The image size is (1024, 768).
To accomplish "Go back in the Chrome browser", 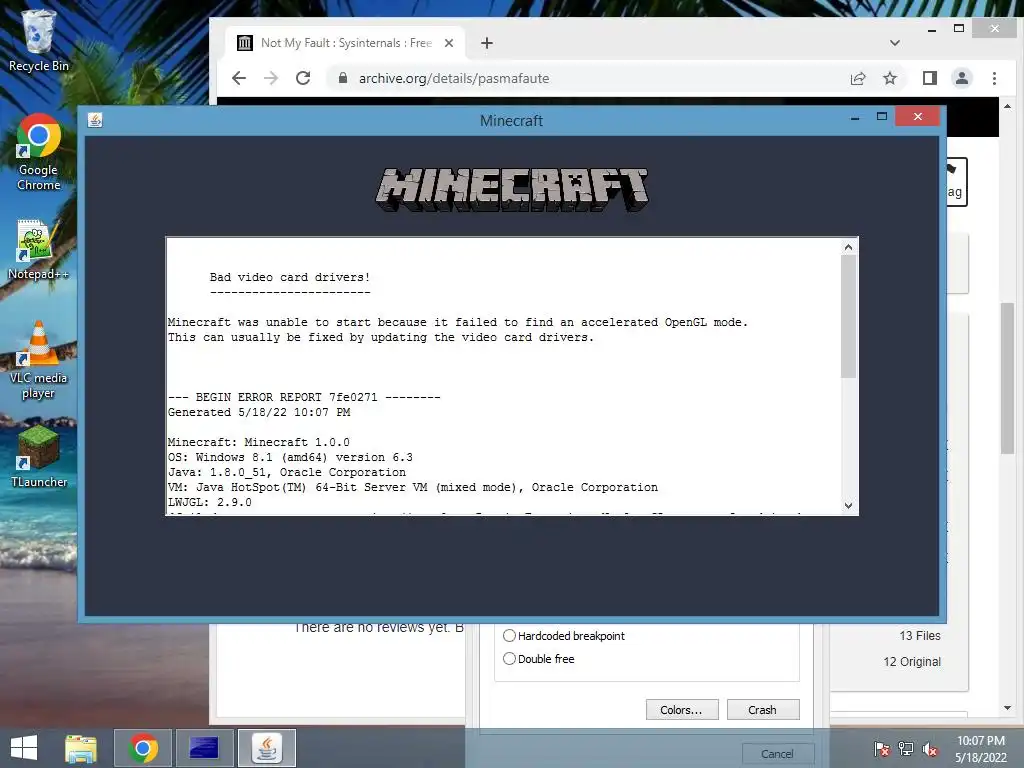I will [x=239, y=78].
